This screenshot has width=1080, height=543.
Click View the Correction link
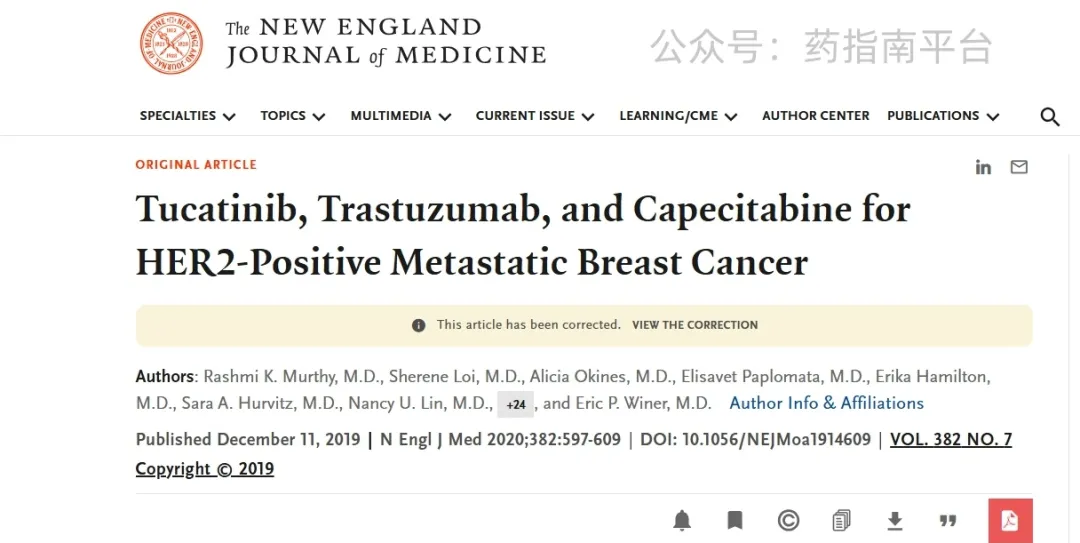695,325
